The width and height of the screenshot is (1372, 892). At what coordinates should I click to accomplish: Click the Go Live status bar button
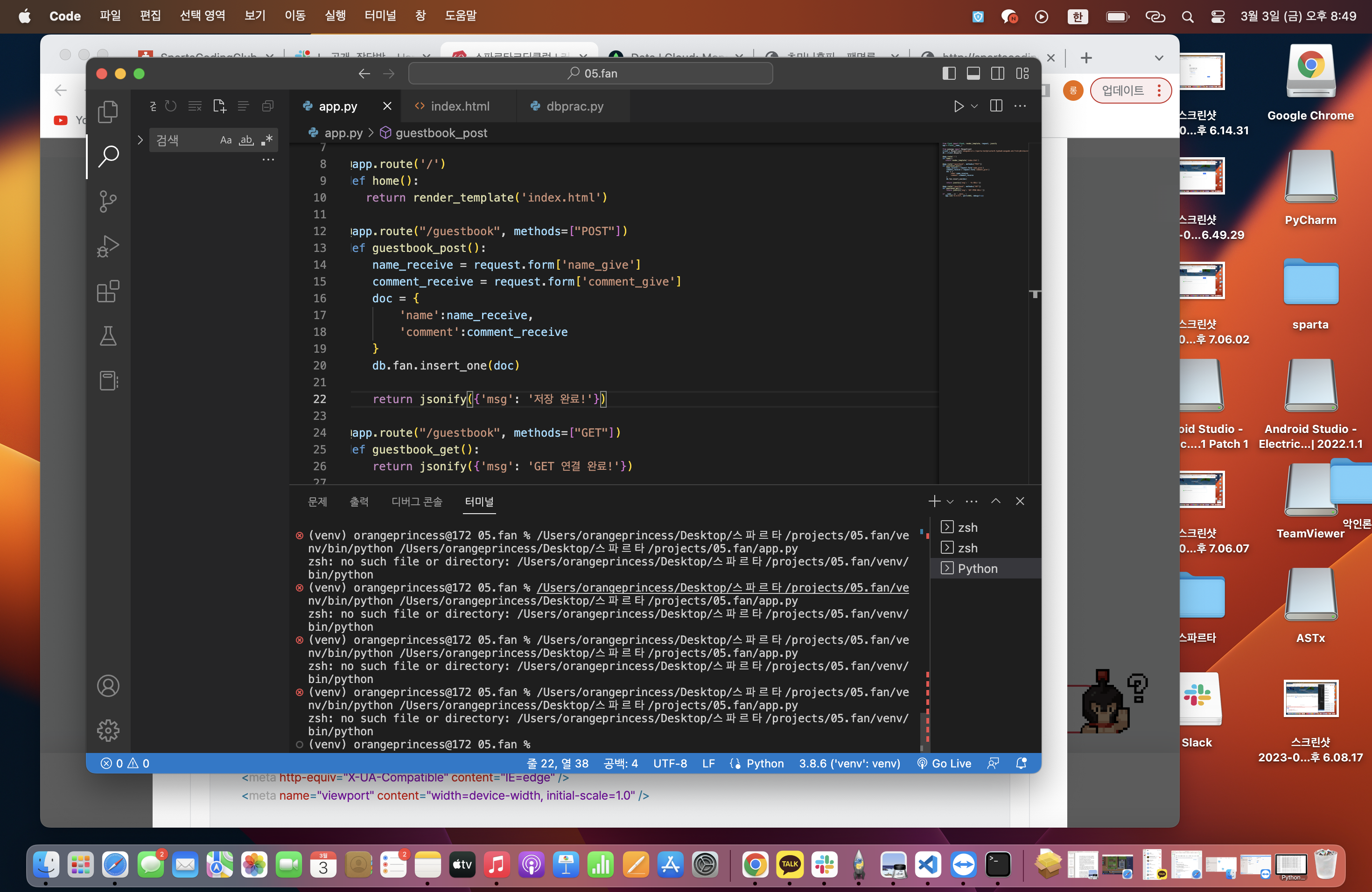(x=944, y=763)
